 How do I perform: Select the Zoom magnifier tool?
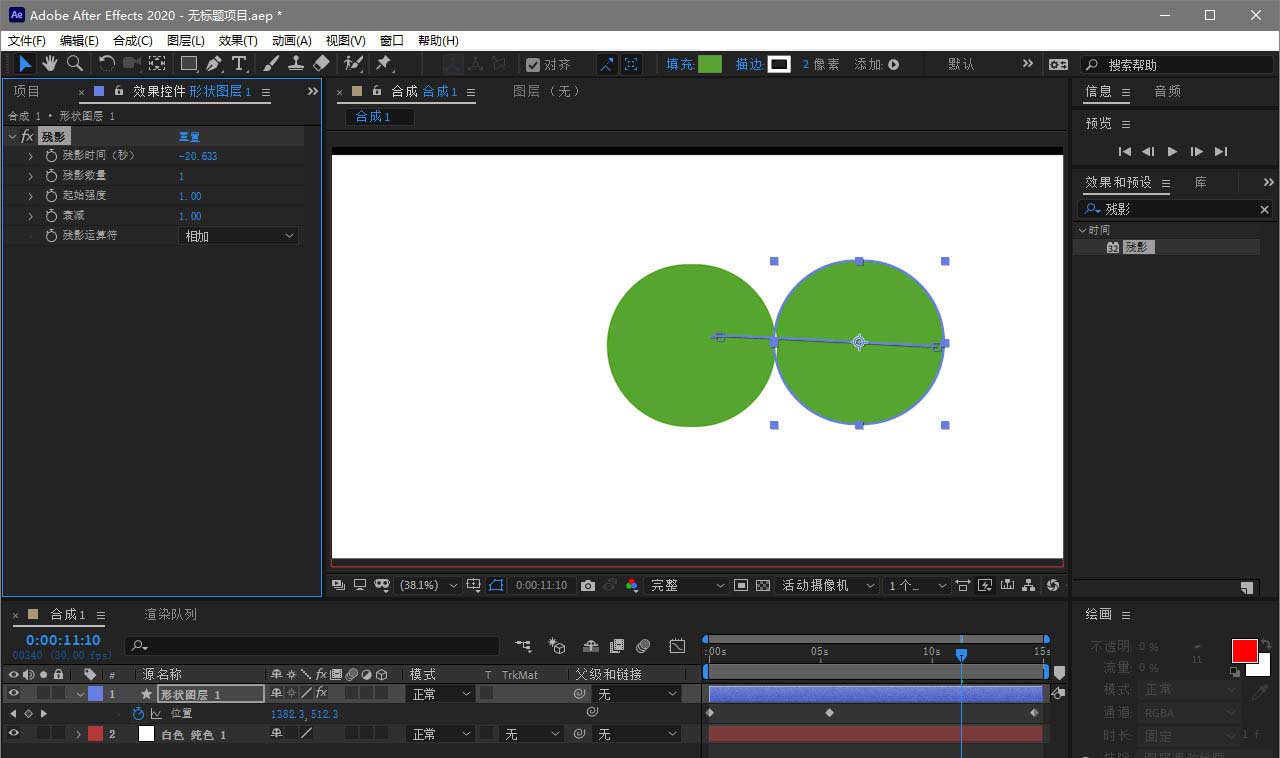coord(75,64)
